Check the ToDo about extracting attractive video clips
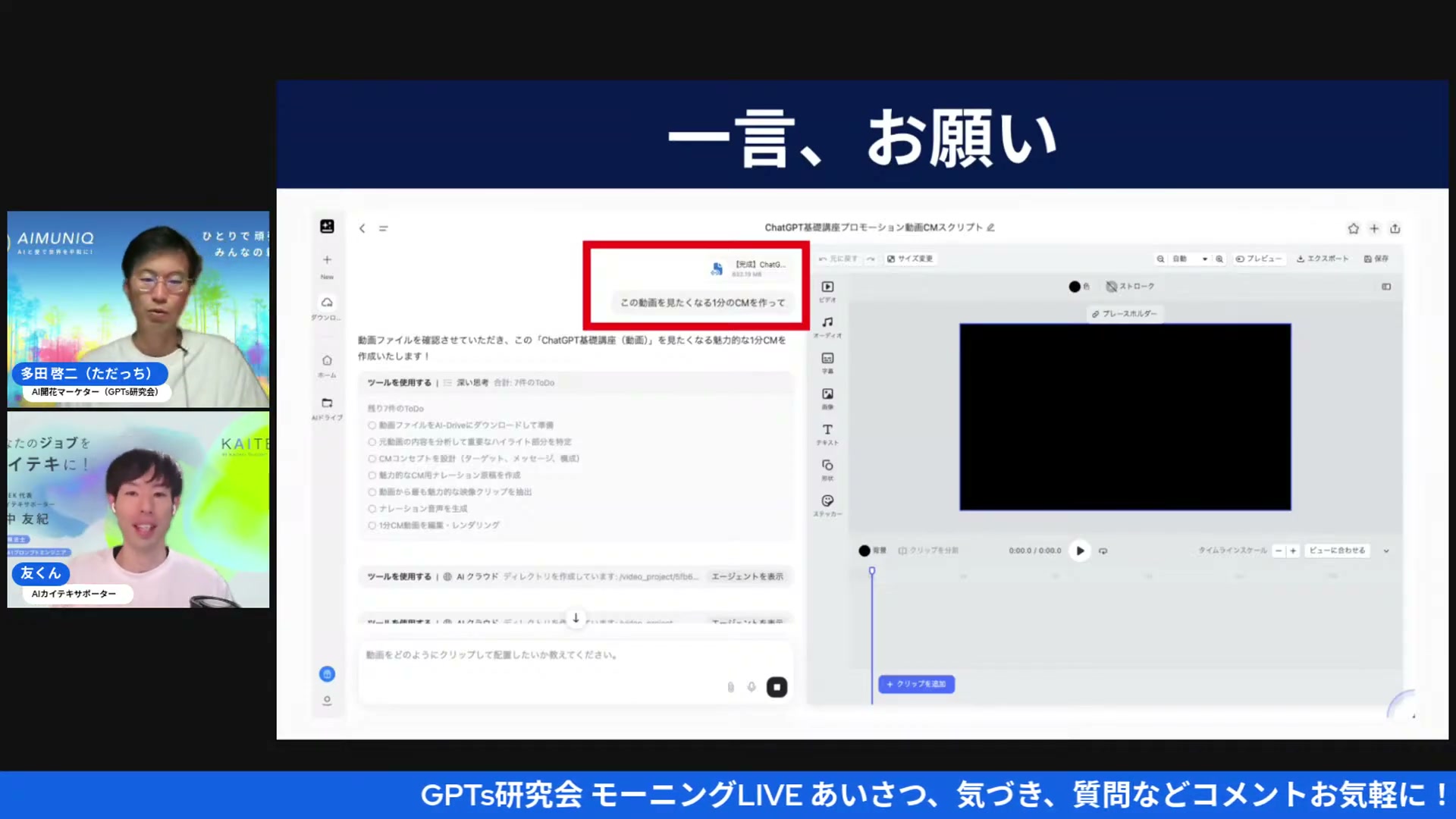Image resolution: width=1456 pixels, height=819 pixels. point(372,492)
